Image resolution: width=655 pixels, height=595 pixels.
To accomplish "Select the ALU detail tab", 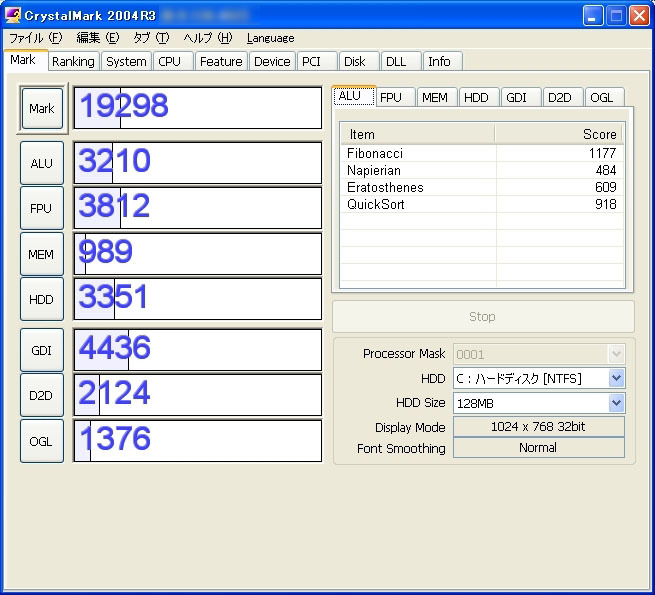I will 354,96.
